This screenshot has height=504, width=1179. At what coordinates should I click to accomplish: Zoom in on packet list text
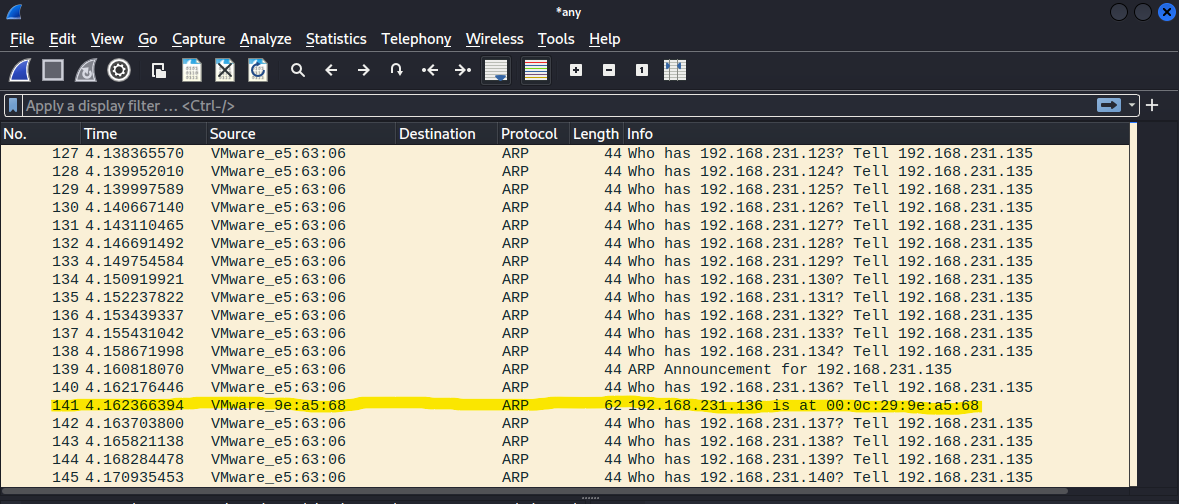tap(575, 70)
